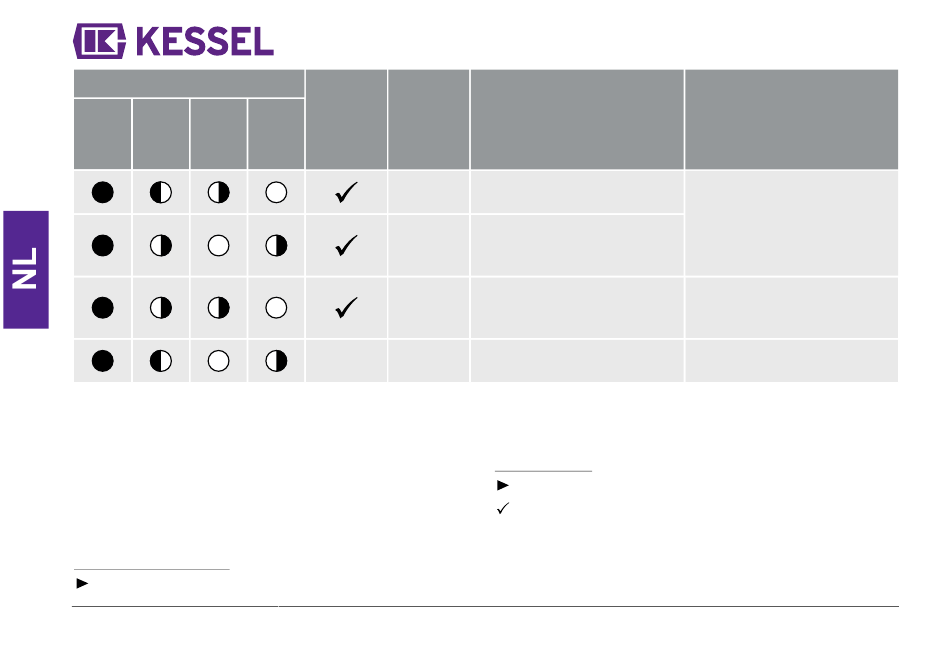Click the bottom row's empty circle indicator

[x=218, y=361]
